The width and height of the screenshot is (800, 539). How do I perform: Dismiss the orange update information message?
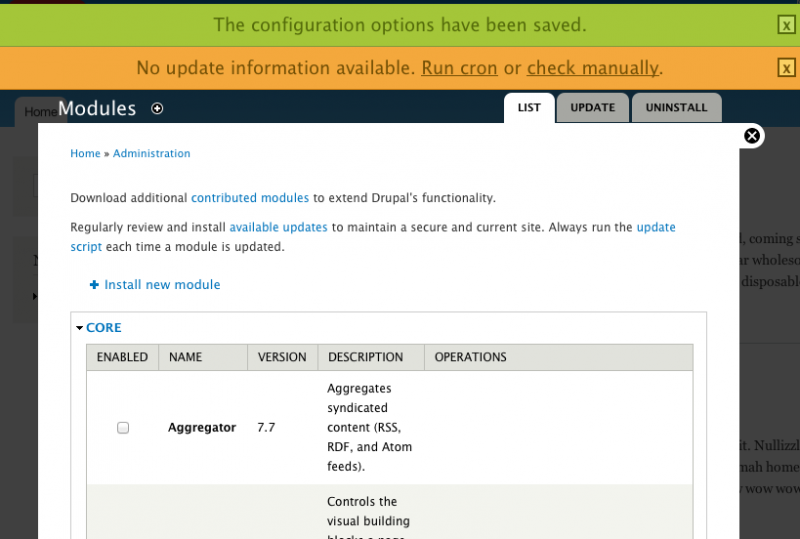[x=786, y=68]
